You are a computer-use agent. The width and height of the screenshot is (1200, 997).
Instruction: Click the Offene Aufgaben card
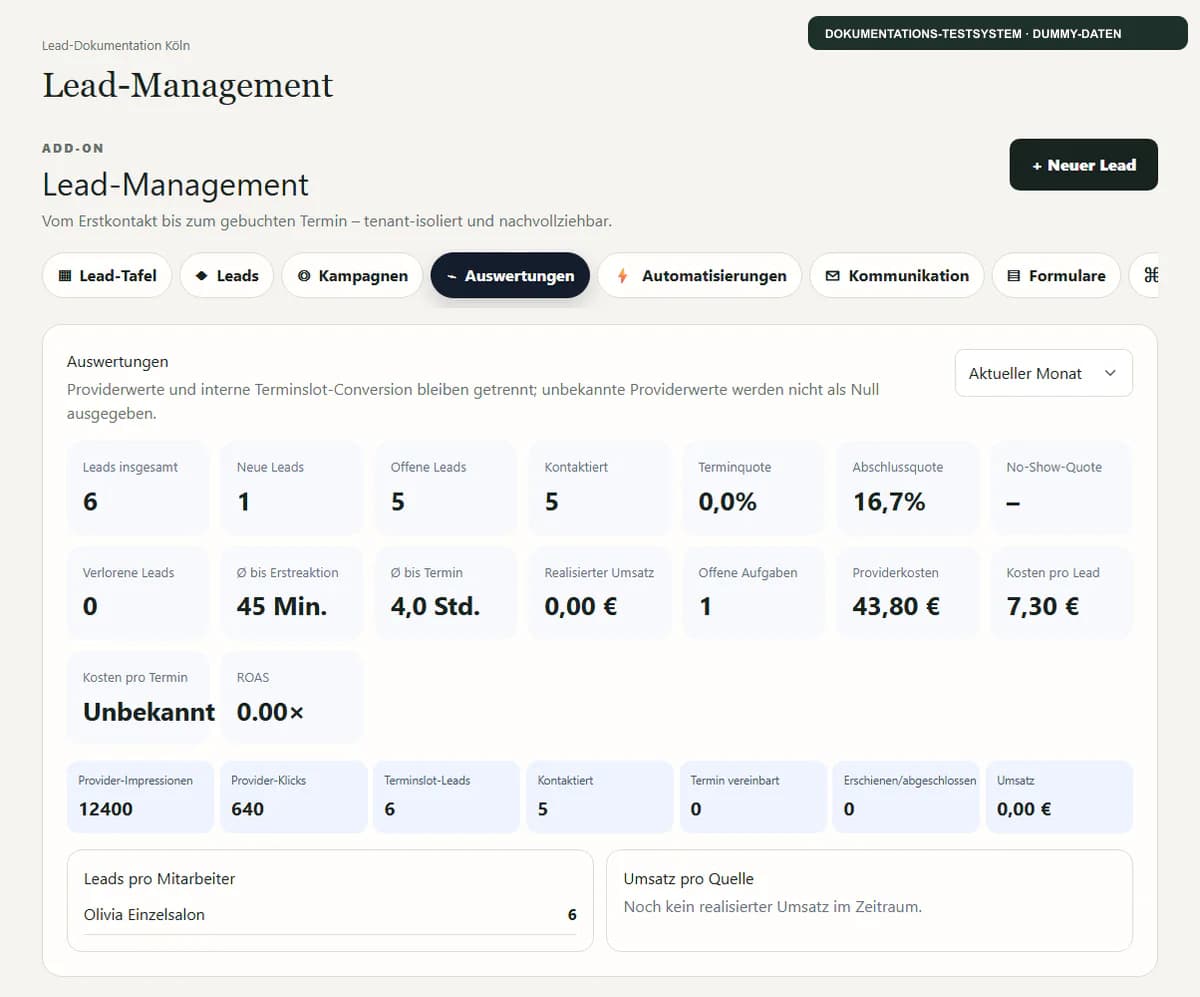coord(754,593)
